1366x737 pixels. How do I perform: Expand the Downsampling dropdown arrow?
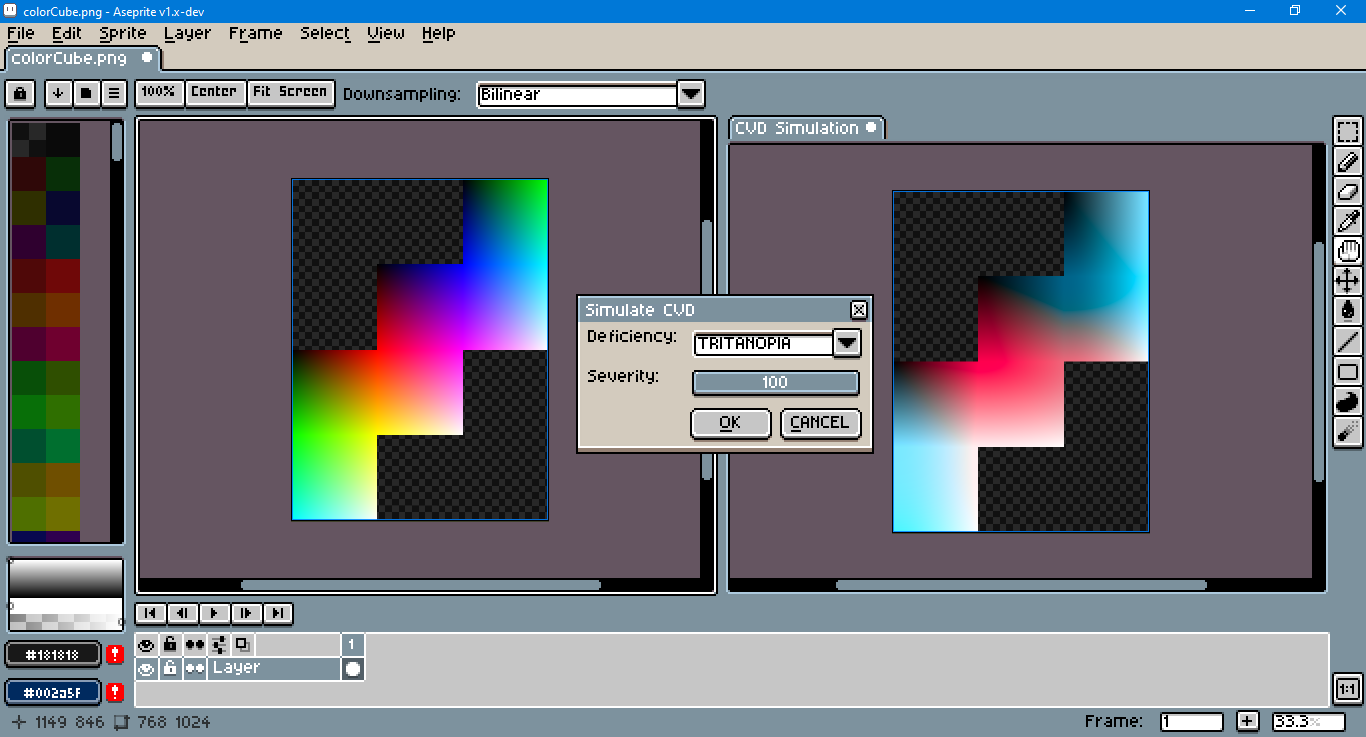[691, 94]
